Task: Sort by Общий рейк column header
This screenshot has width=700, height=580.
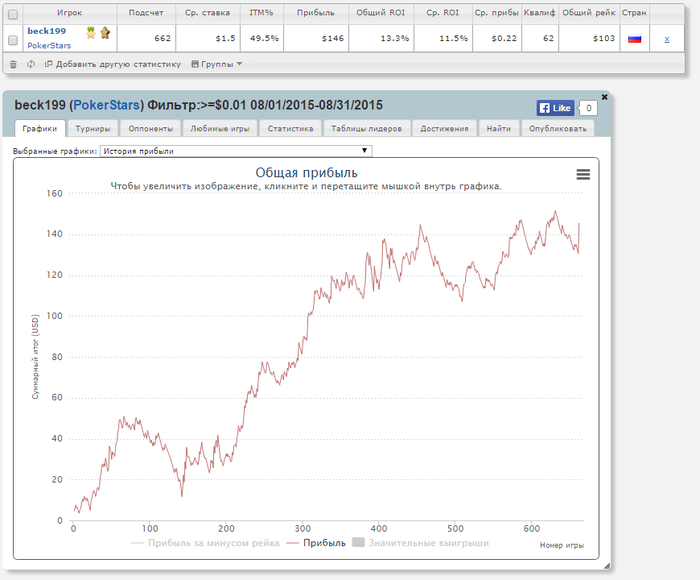Action: (x=588, y=13)
